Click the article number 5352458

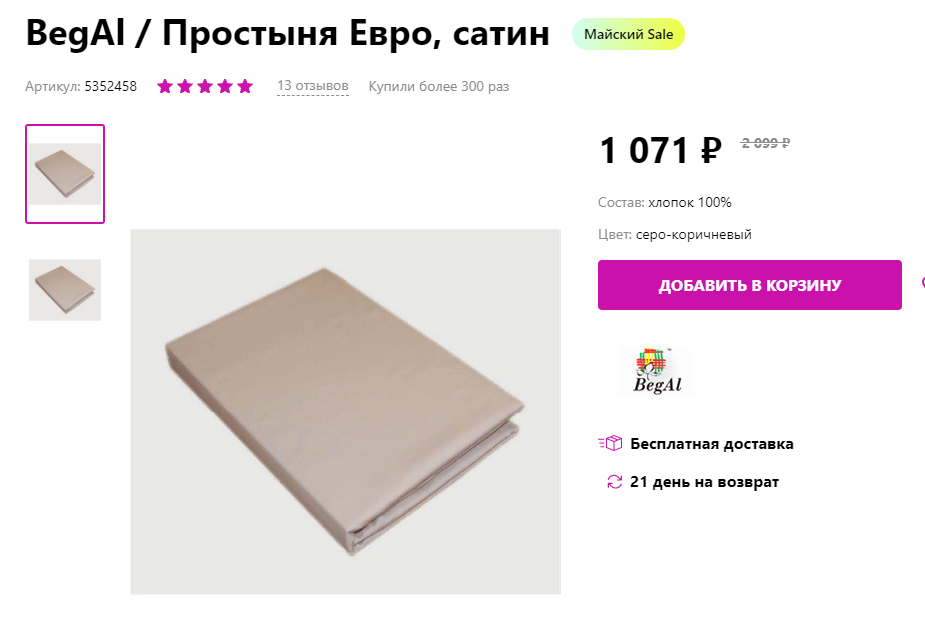pos(110,86)
